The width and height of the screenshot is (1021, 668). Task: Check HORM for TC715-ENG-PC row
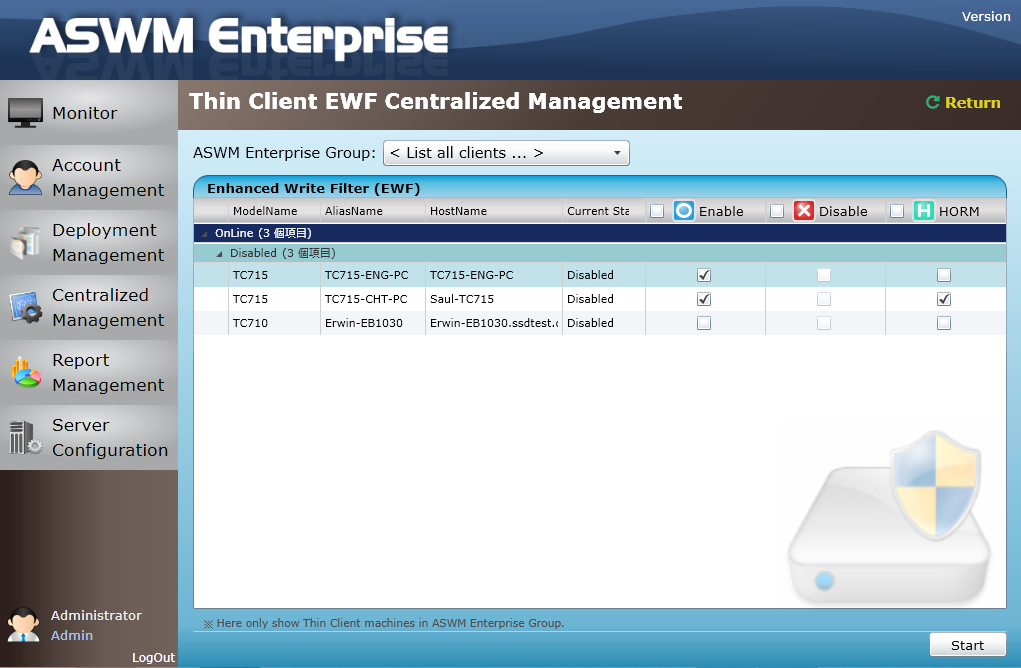[944, 275]
